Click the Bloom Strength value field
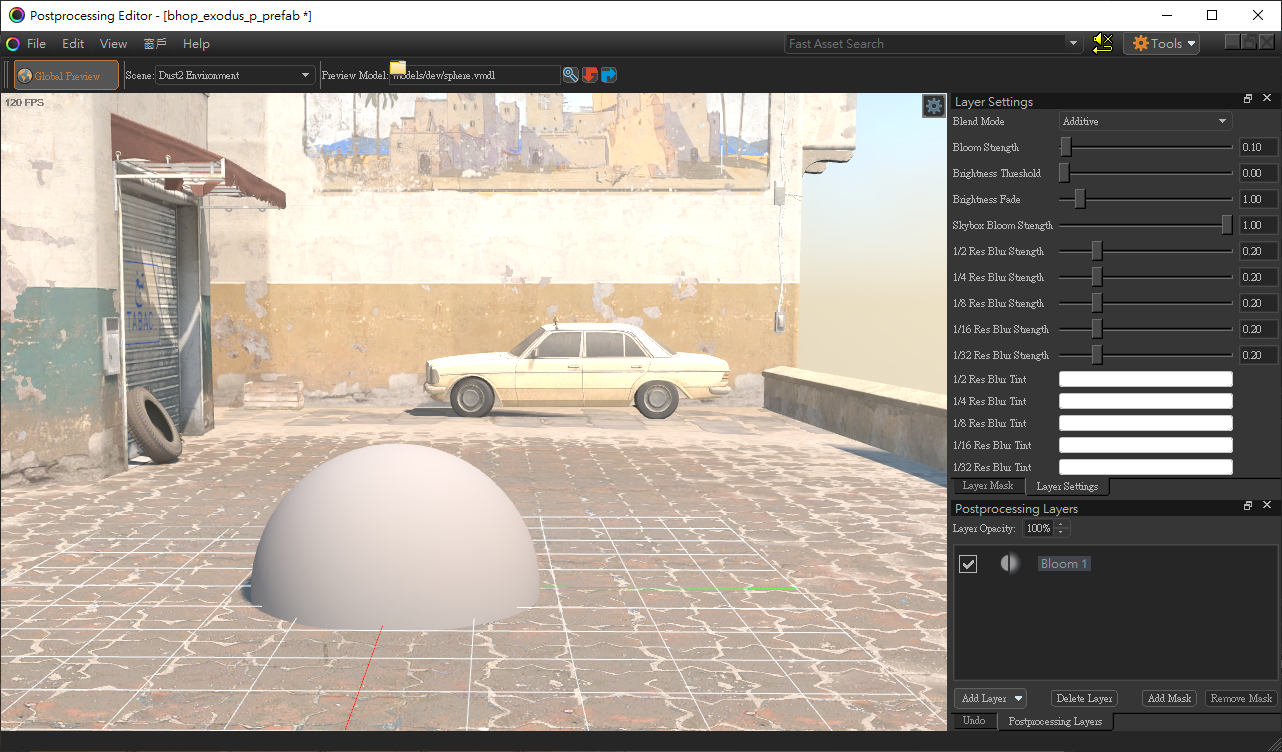 coord(1258,147)
